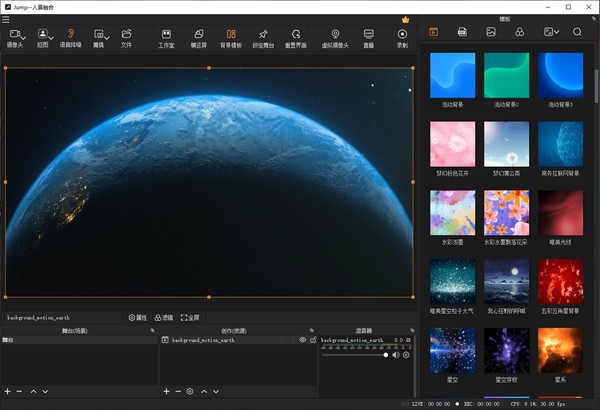Toggle visibility eye of background_motion_earth source
This screenshot has height=410, width=600.
tap(302, 340)
